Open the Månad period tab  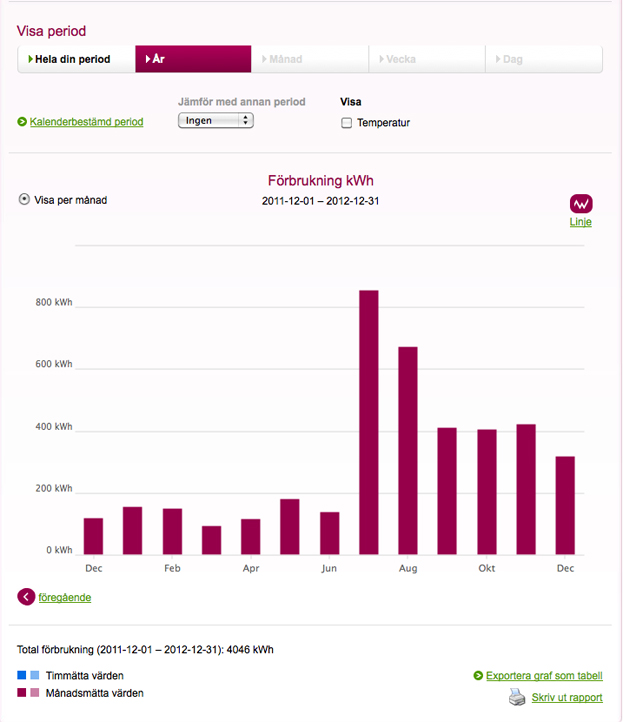tap(310, 59)
